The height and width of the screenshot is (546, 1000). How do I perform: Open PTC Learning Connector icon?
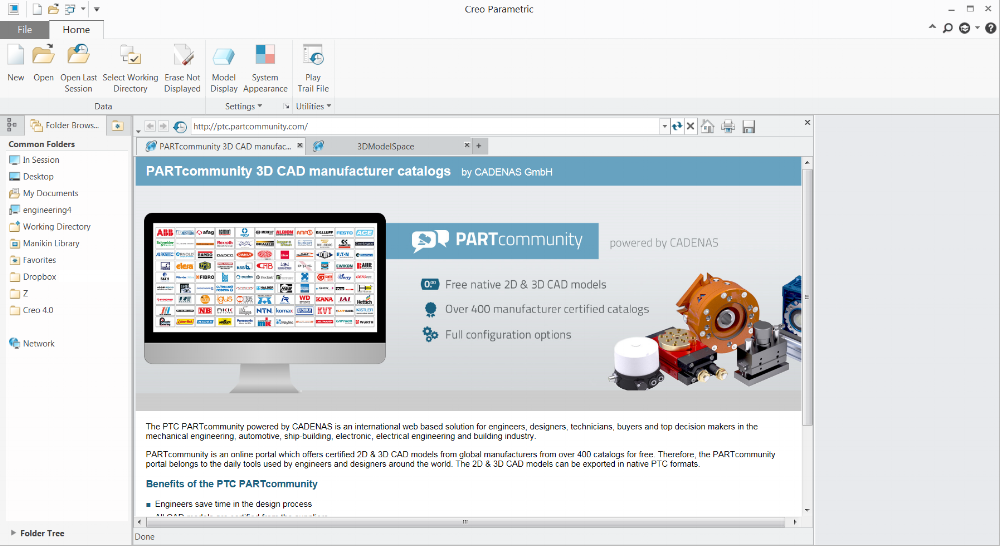click(965, 28)
